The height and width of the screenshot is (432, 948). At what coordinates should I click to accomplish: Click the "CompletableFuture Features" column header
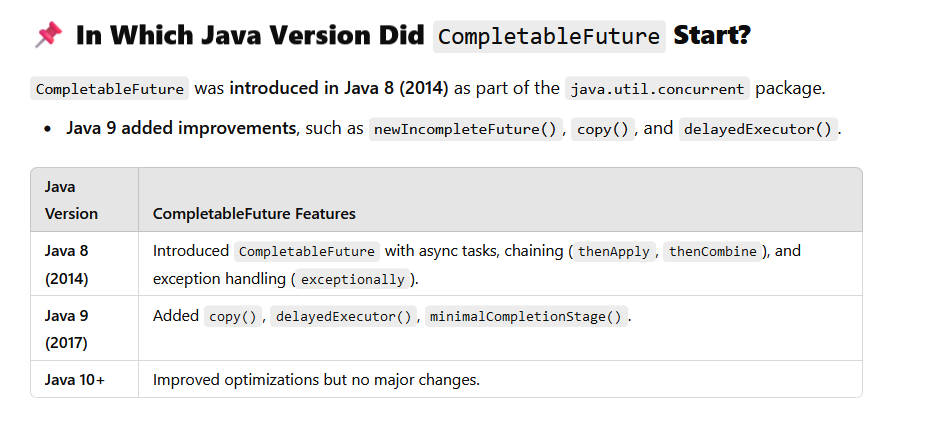tap(254, 214)
